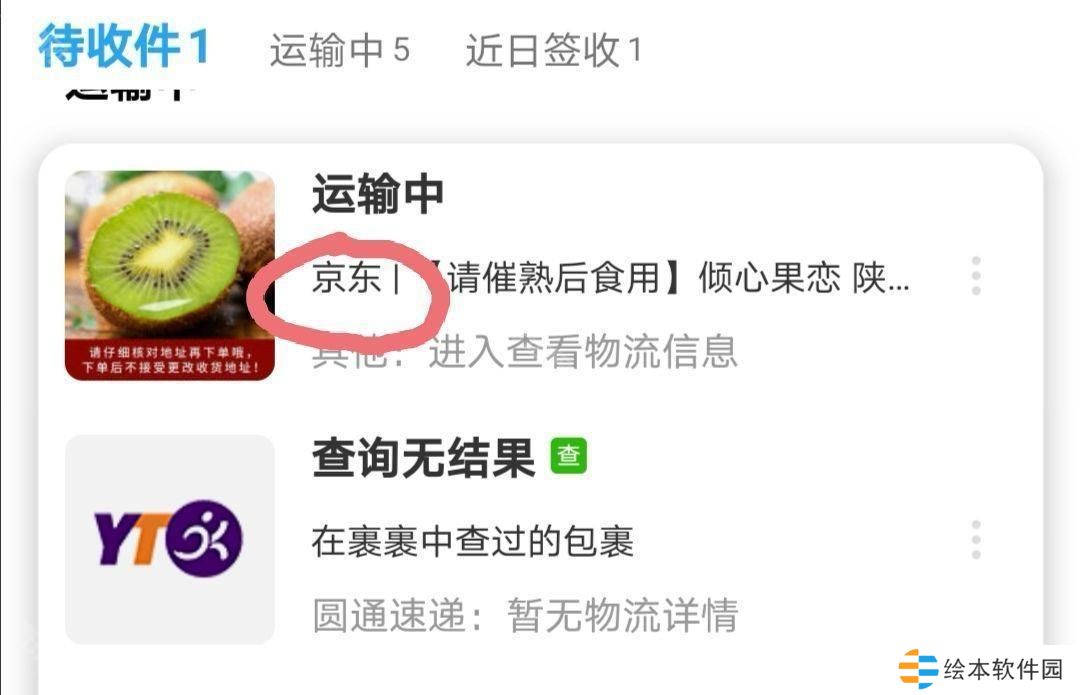Open 进入查看物流信息 logistics link
Screen dimensions: 1080x695
(x=583, y=351)
